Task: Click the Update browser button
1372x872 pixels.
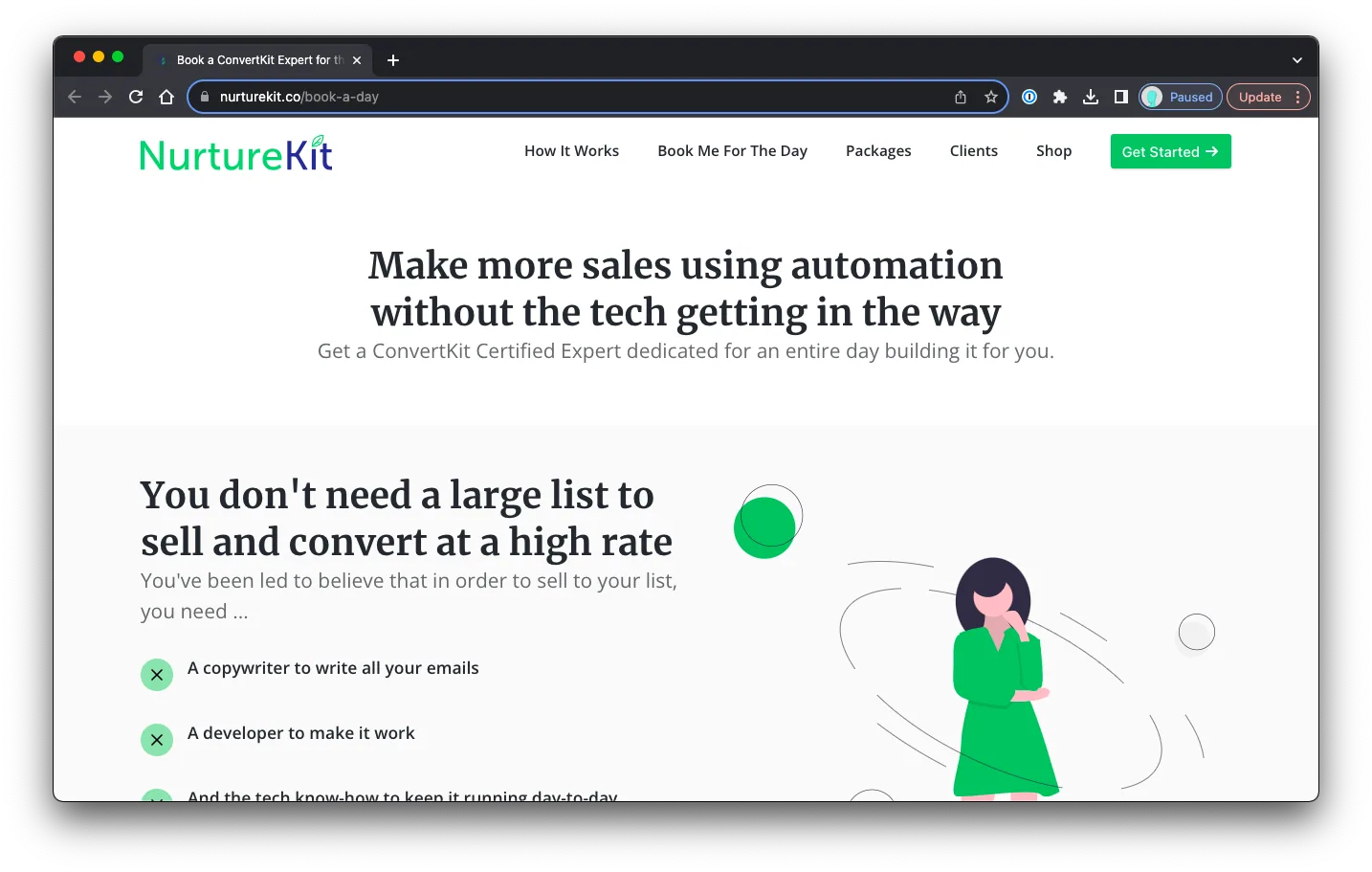Action: point(1260,97)
